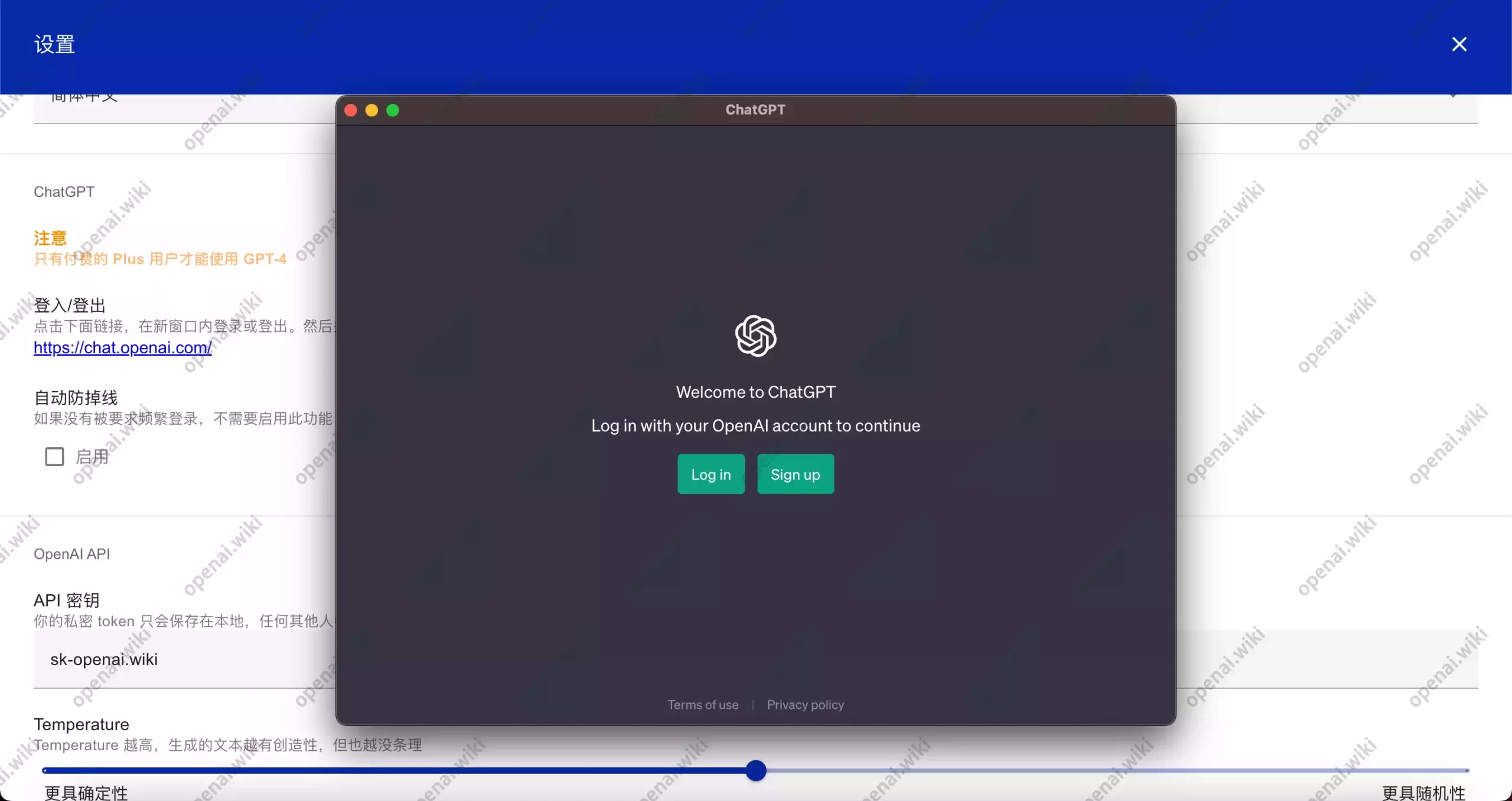
Task: Click the green Sign up button
Action: pos(795,474)
